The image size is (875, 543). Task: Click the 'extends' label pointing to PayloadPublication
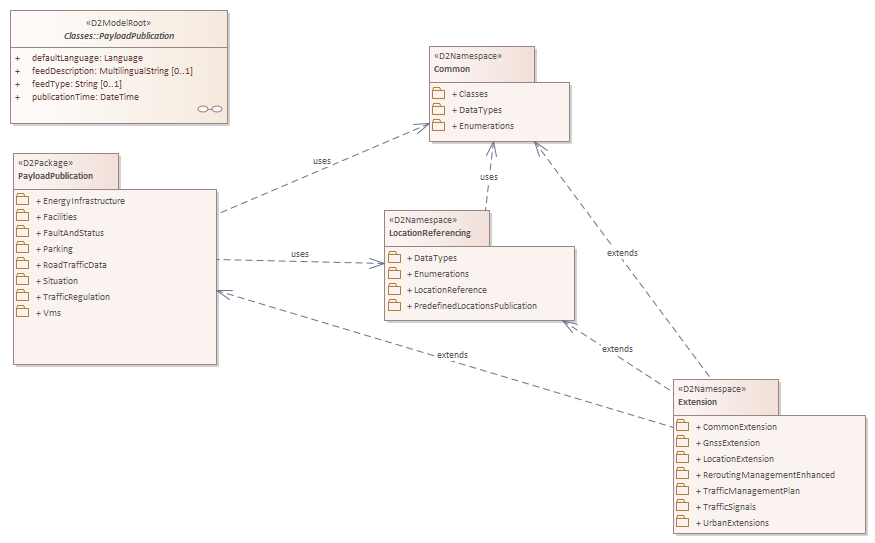tap(452, 355)
